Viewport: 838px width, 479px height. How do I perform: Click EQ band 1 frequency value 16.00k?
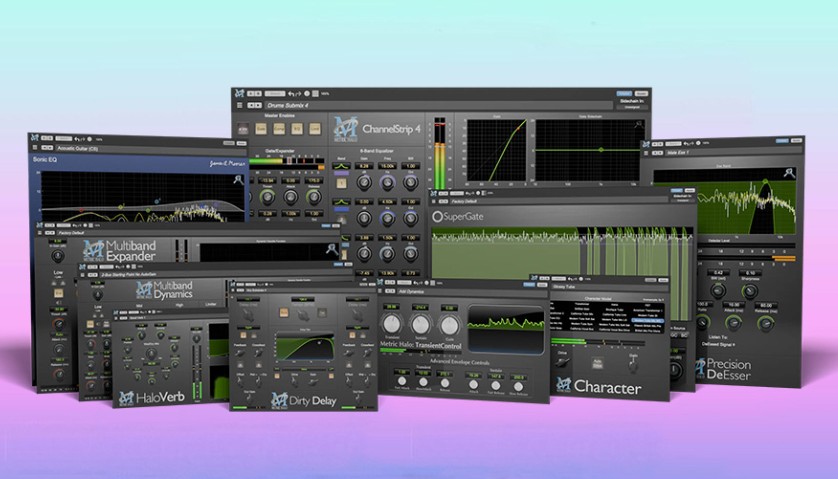pos(387,166)
